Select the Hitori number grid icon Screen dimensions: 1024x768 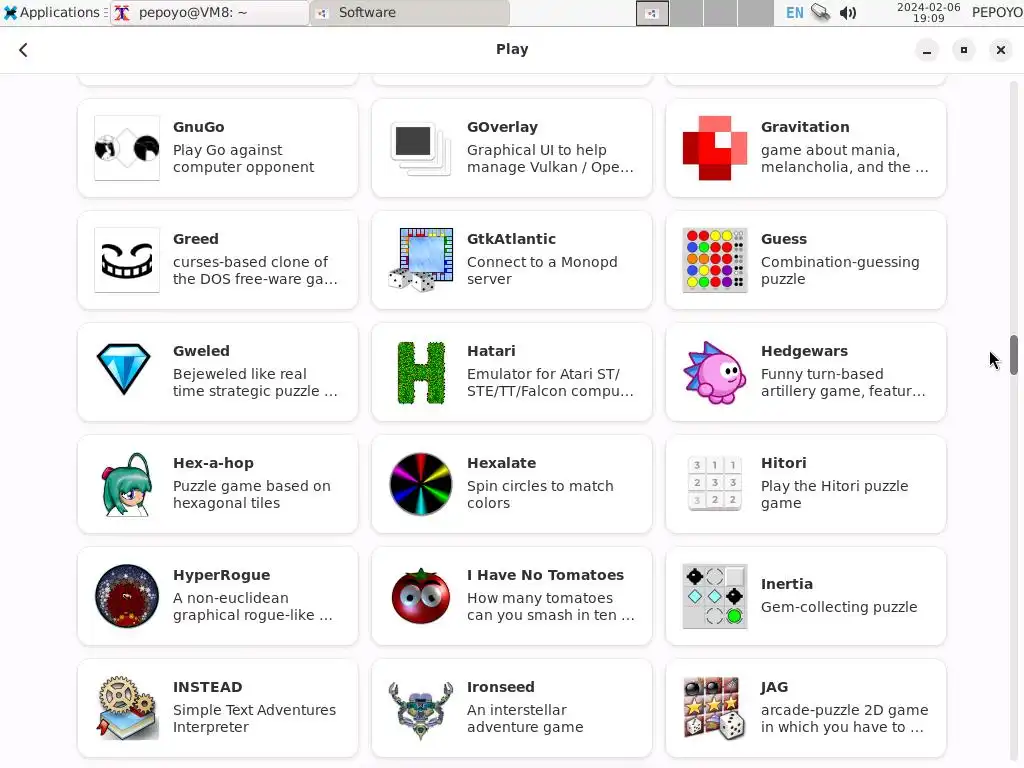coord(714,484)
